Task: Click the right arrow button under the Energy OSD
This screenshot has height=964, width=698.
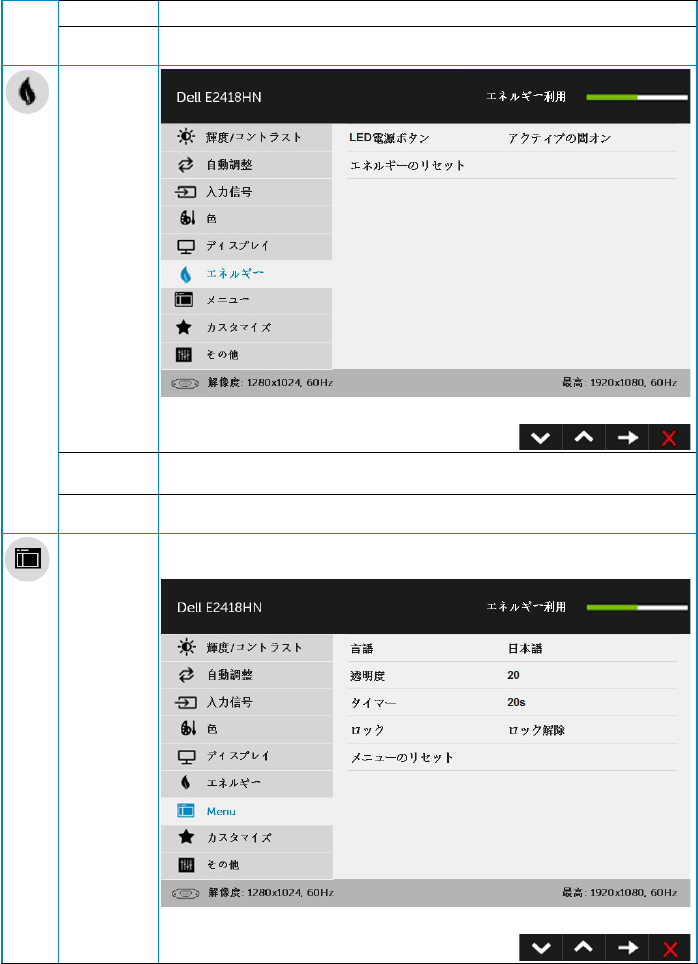Action: pyautogui.click(x=627, y=437)
